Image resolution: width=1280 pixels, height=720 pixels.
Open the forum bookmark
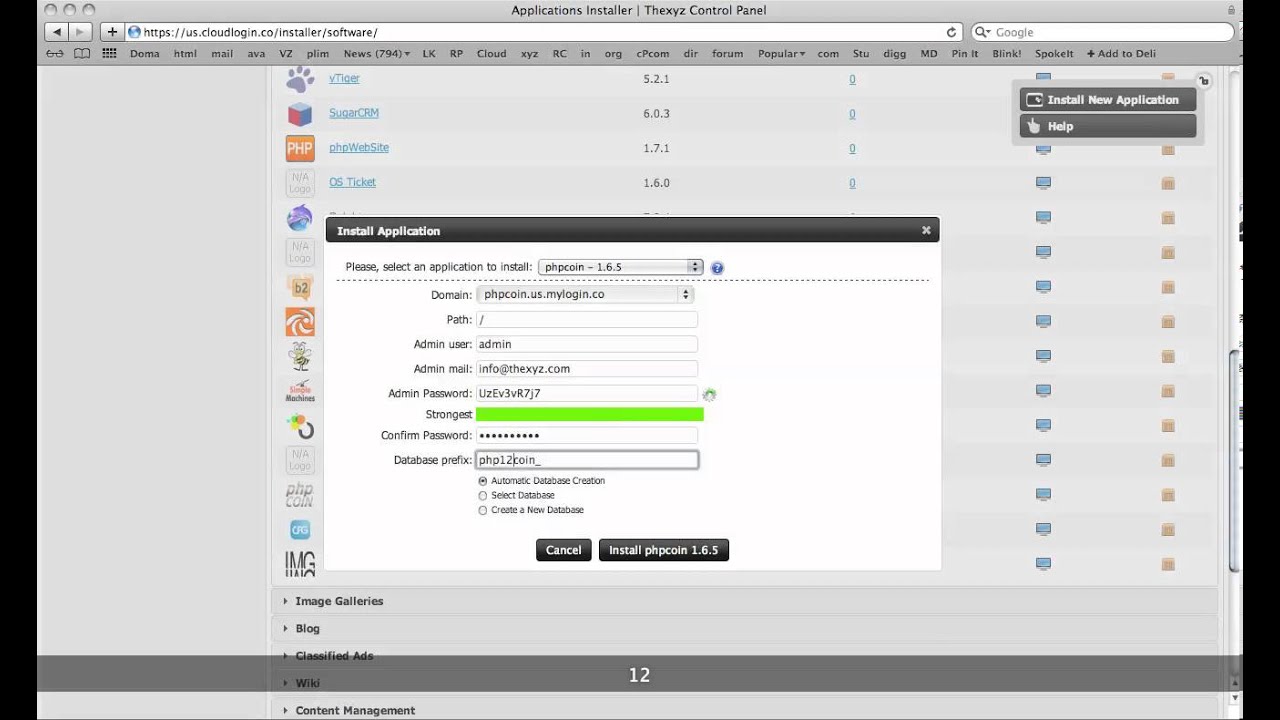pyautogui.click(x=727, y=54)
